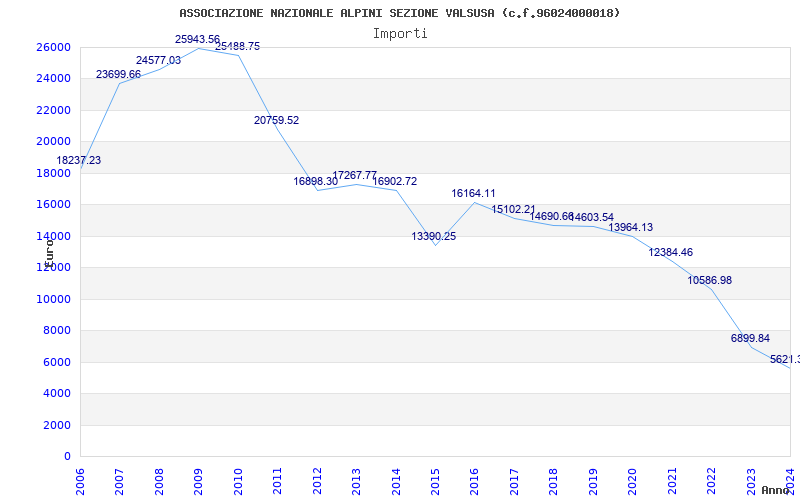Select the 16164.11 data label

coord(473,193)
